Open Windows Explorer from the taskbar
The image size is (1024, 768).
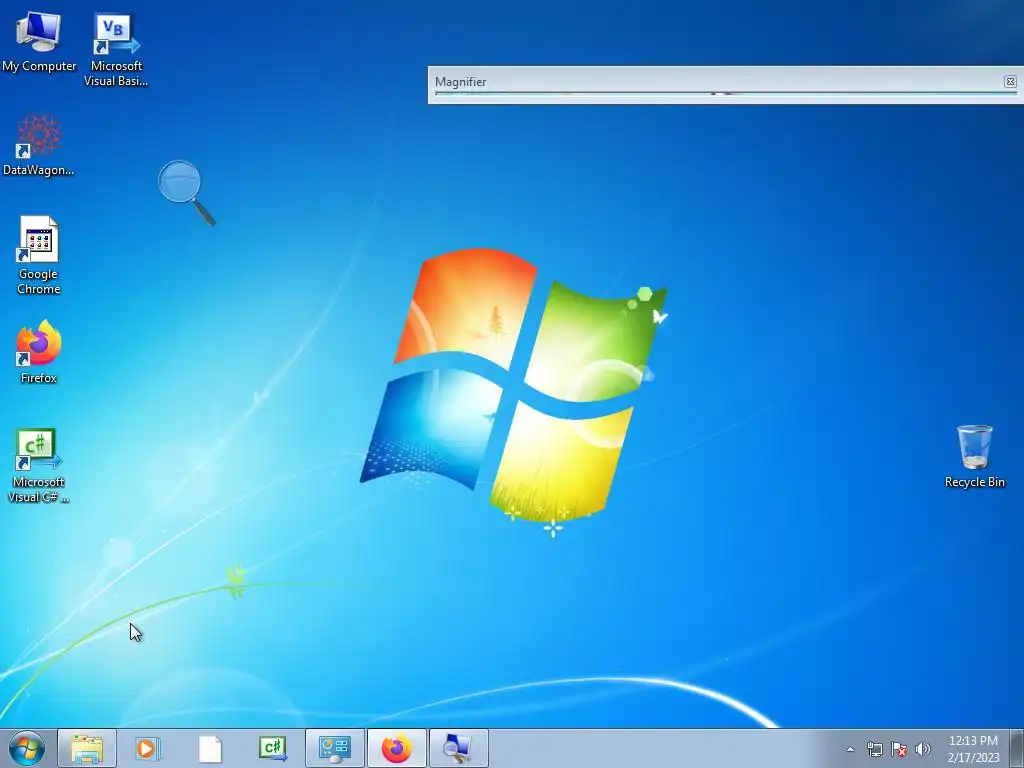click(87, 748)
